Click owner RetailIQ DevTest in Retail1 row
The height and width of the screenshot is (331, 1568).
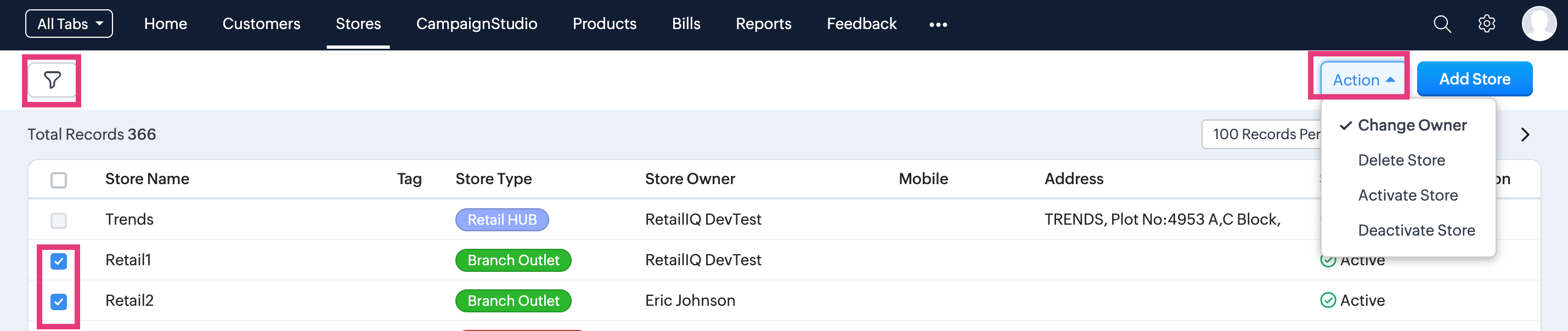703,260
